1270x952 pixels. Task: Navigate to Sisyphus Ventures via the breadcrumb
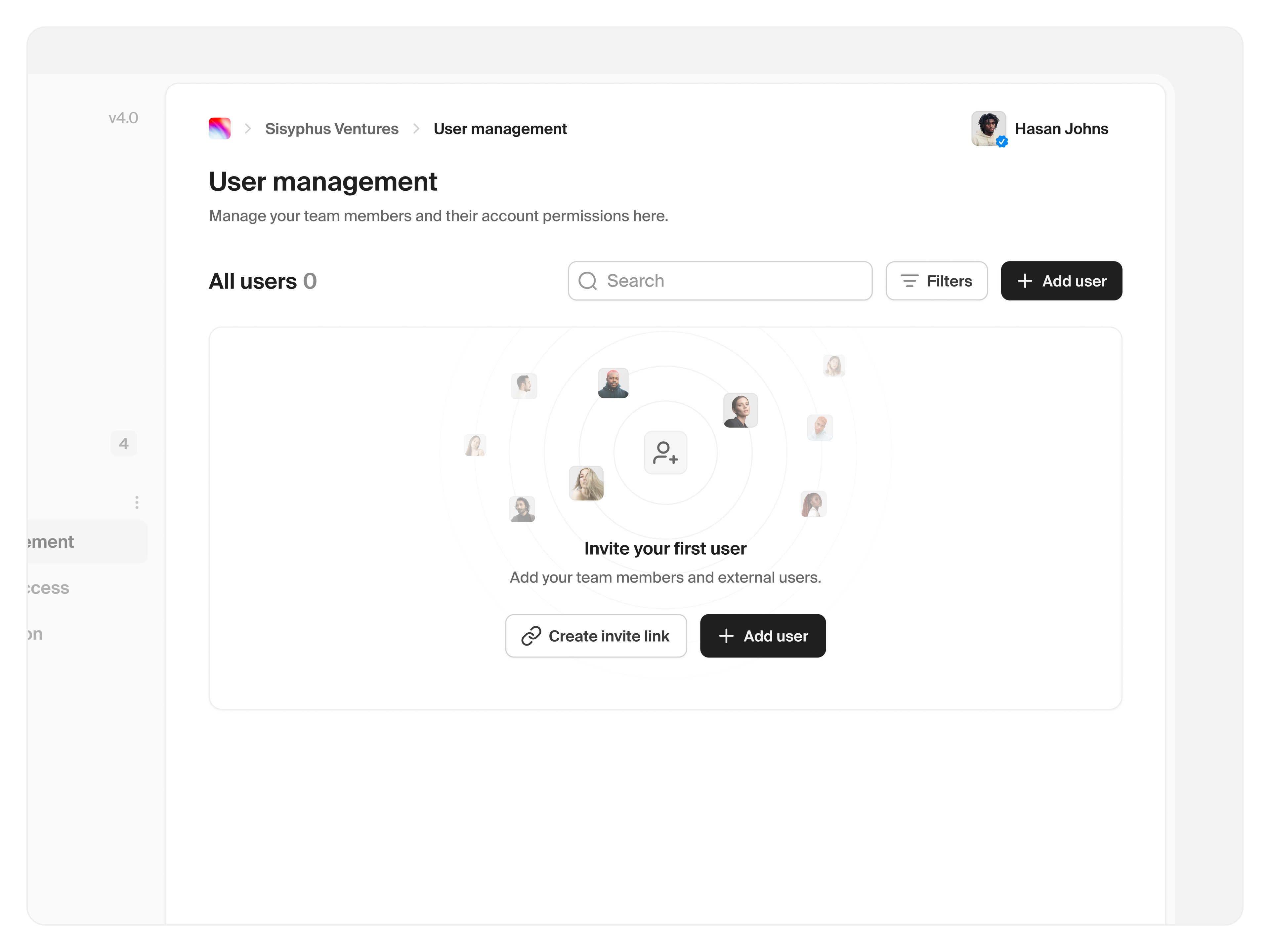pyautogui.click(x=331, y=129)
